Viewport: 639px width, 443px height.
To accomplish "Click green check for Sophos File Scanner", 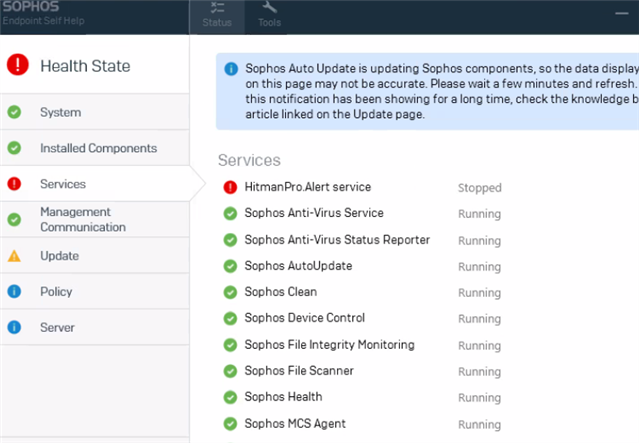I will (230, 371).
